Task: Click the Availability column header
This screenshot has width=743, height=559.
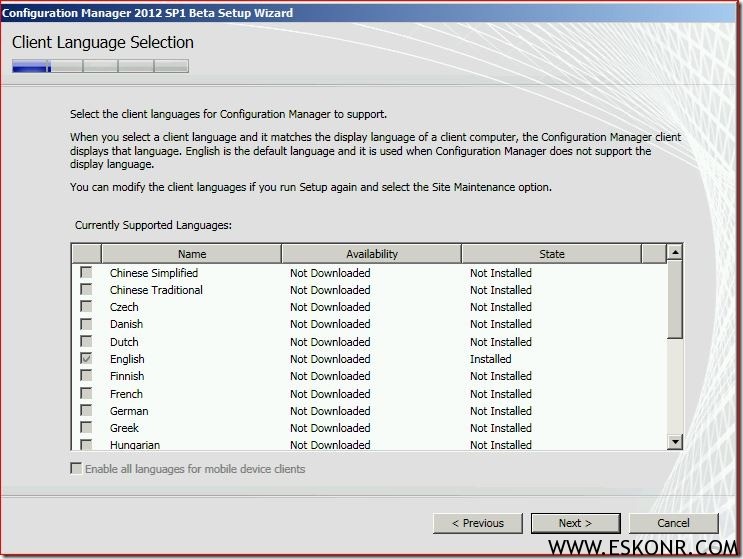Action: [x=371, y=254]
